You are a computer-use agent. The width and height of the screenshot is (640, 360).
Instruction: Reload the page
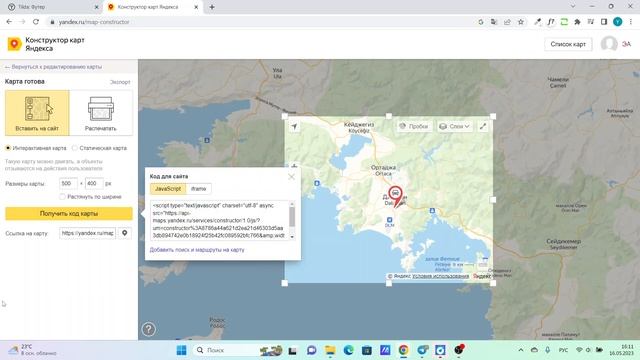[x=36, y=22]
